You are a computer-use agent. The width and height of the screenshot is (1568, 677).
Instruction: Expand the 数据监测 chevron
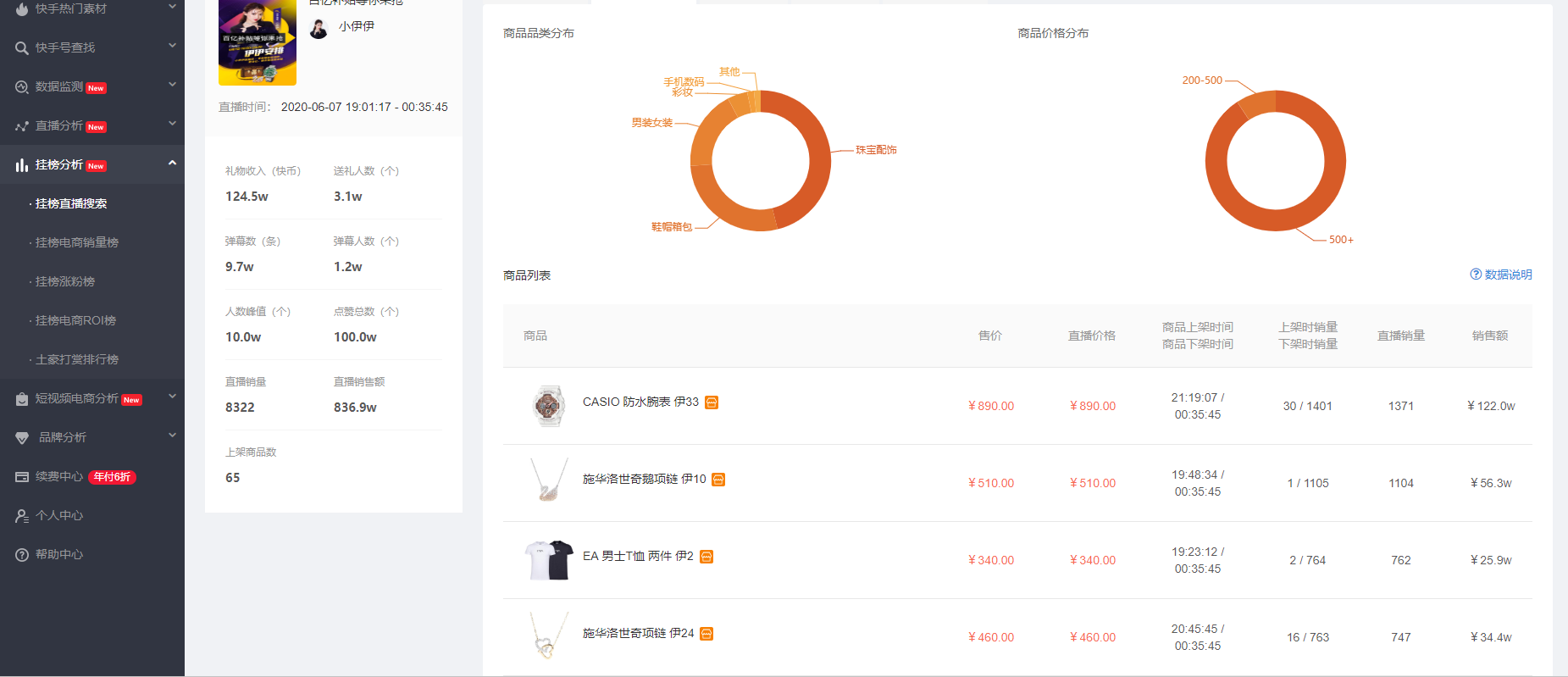pyautogui.click(x=172, y=85)
